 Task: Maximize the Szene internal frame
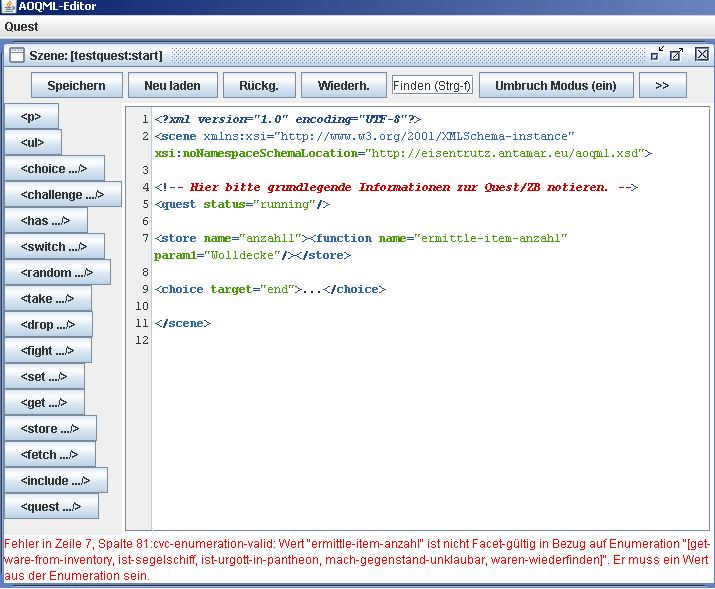click(677, 54)
